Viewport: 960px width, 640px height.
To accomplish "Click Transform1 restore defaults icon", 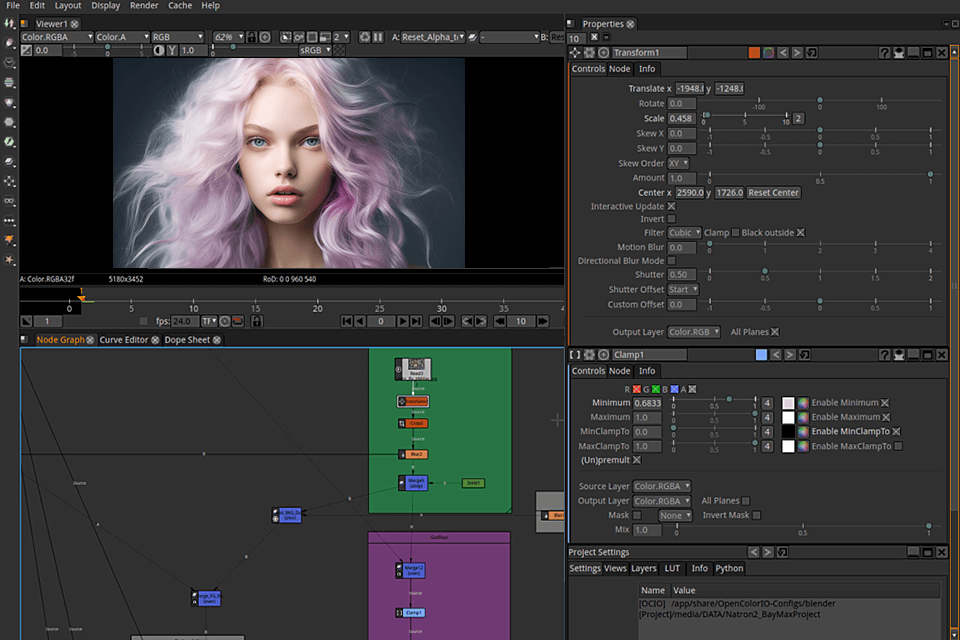I will (811, 53).
